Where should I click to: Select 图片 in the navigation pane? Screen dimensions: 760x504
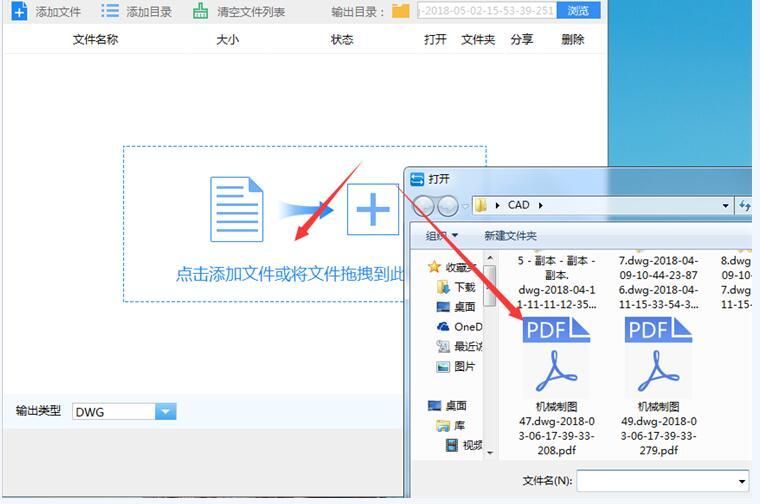[x=457, y=366]
